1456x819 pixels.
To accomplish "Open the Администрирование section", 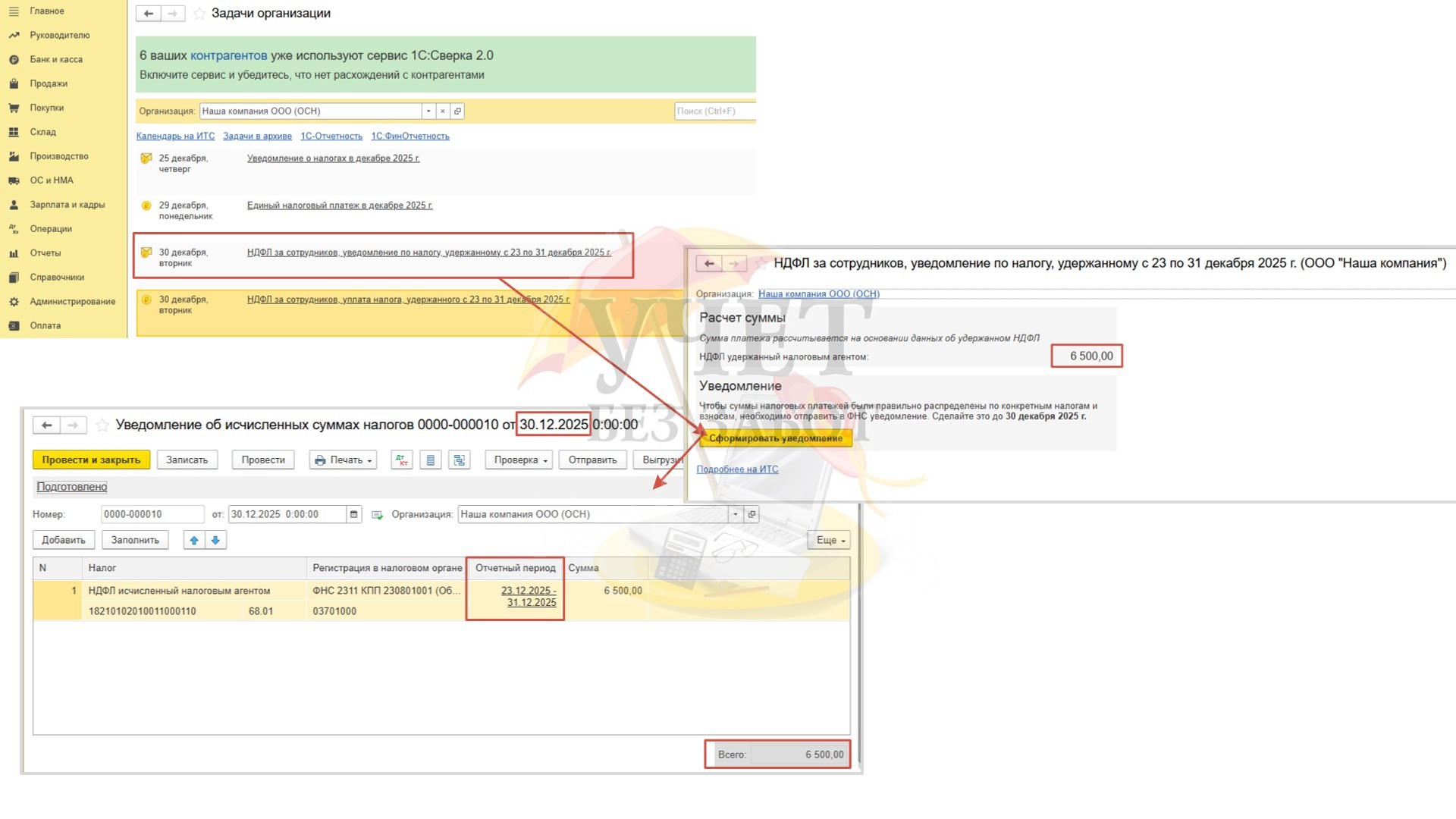I will 72,302.
